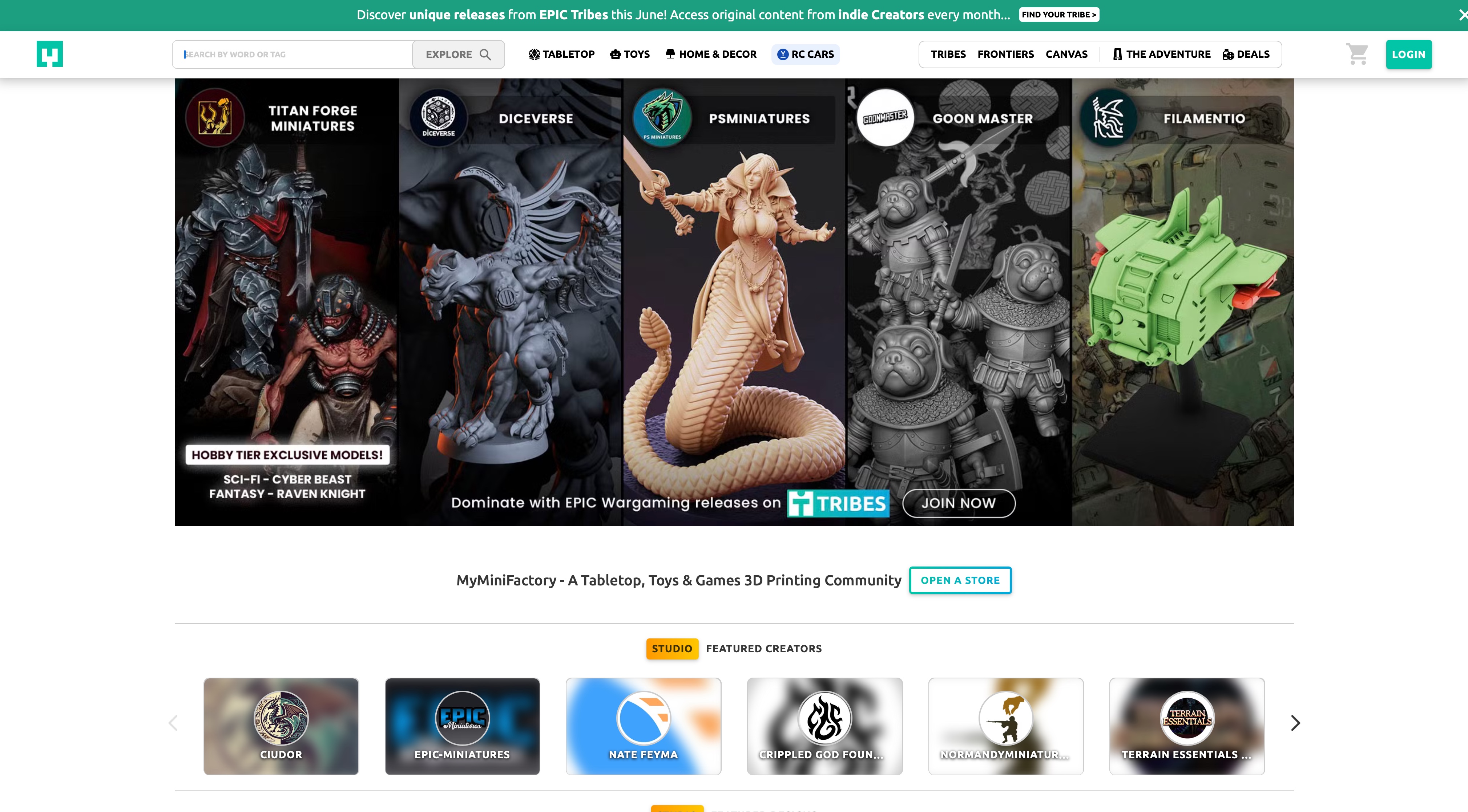This screenshot has height=812, width=1468.
Task: Click the Titan Forge Miniatures logo
Action: pos(215,118)
